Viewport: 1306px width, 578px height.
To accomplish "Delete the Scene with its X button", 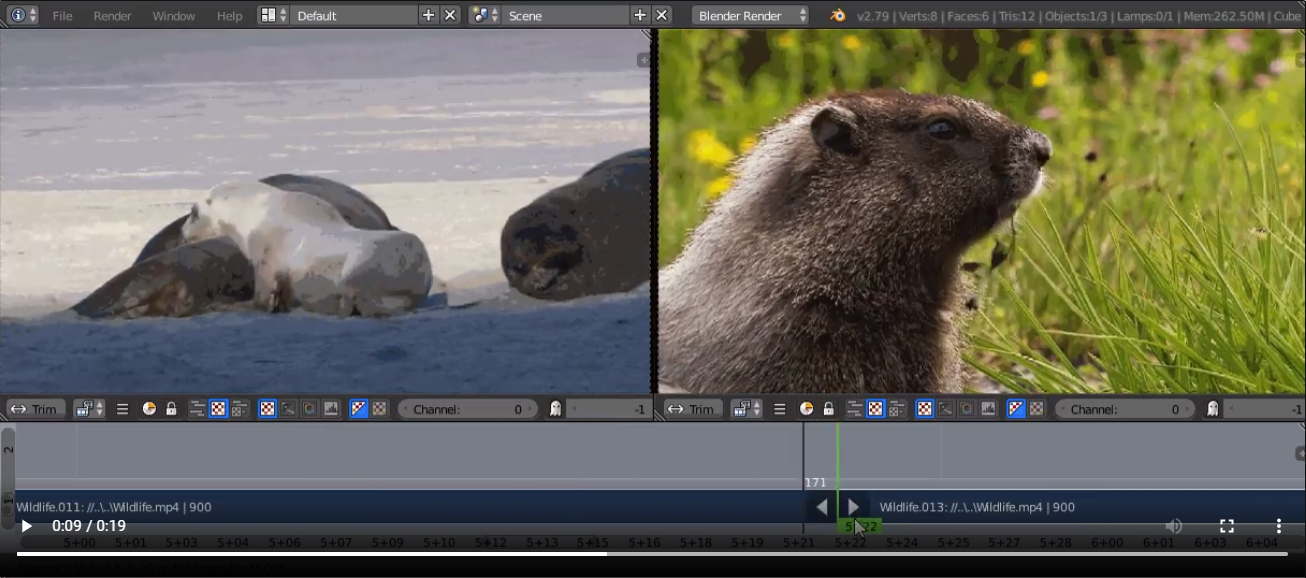I will [x=661, y=15].
